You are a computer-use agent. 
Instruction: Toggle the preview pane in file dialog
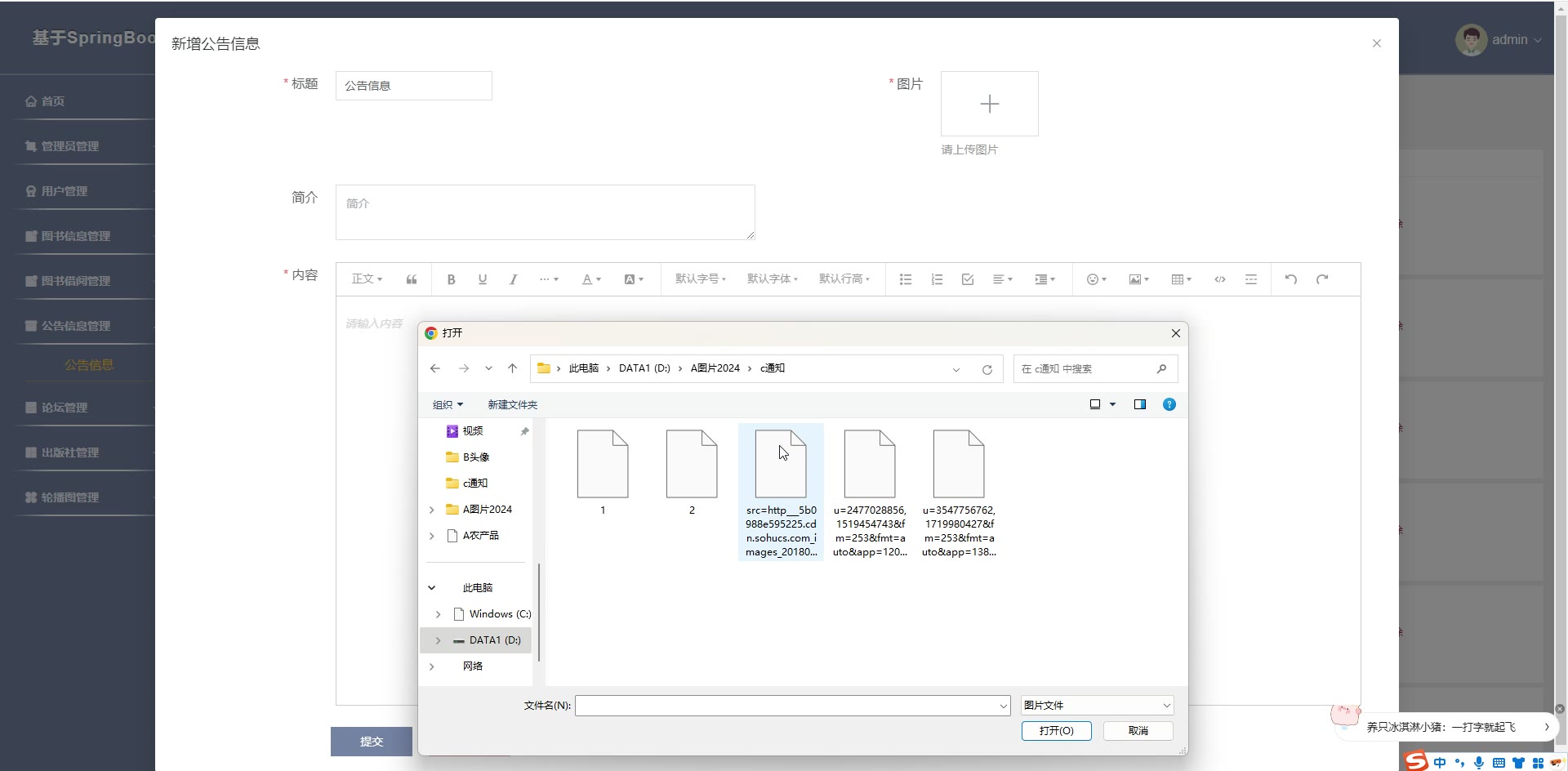(x=1139, y=404)
